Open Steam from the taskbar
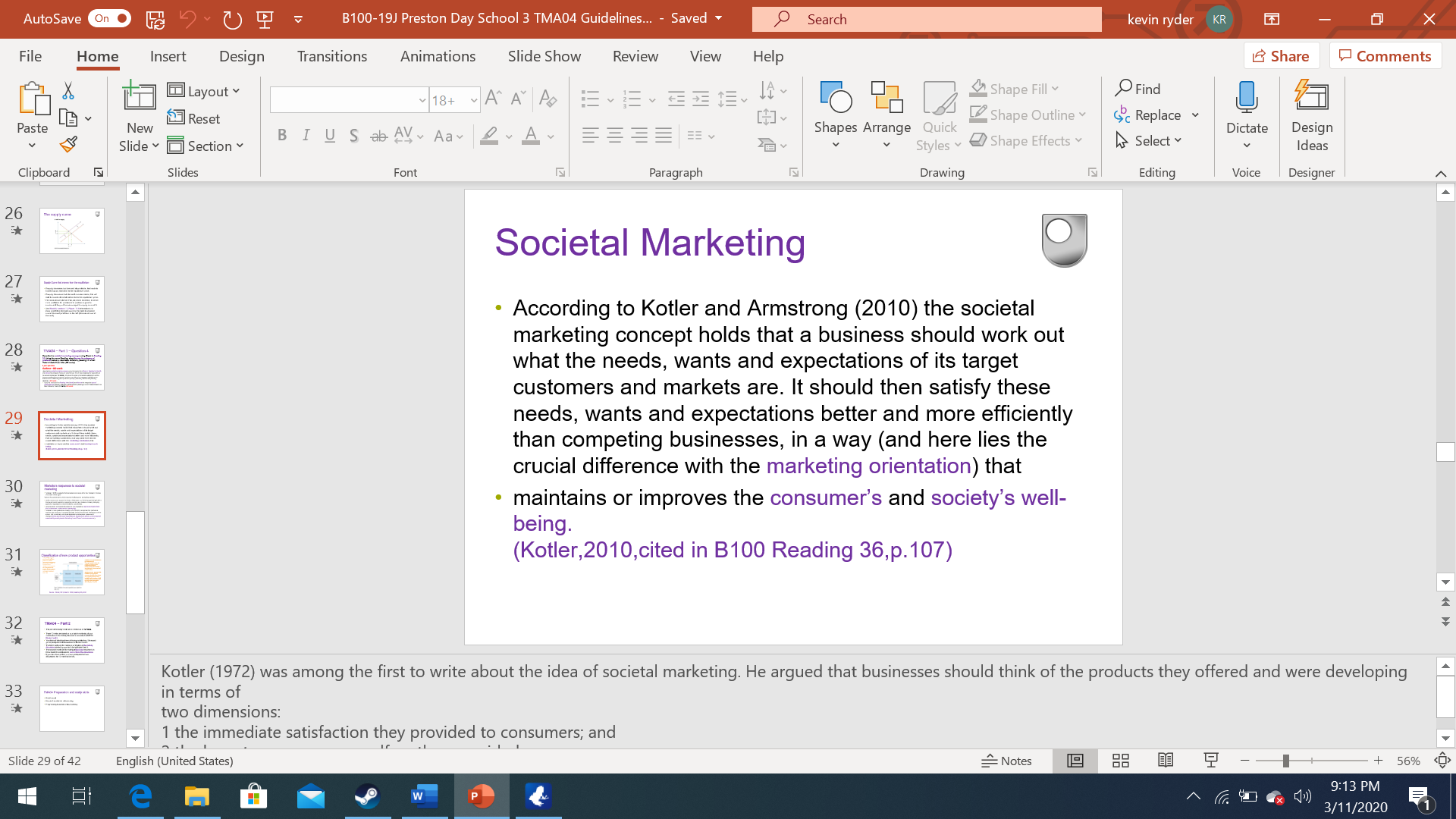1456x819 pixels. tap(368, 796)
